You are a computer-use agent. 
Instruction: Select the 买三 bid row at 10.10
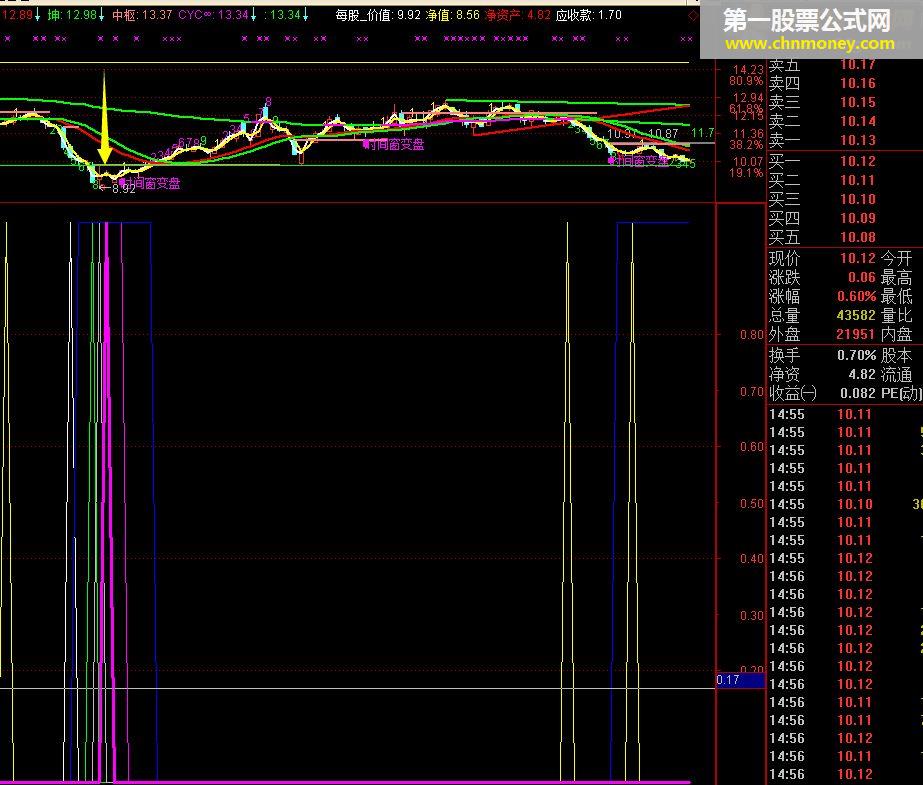pos(845,199)
